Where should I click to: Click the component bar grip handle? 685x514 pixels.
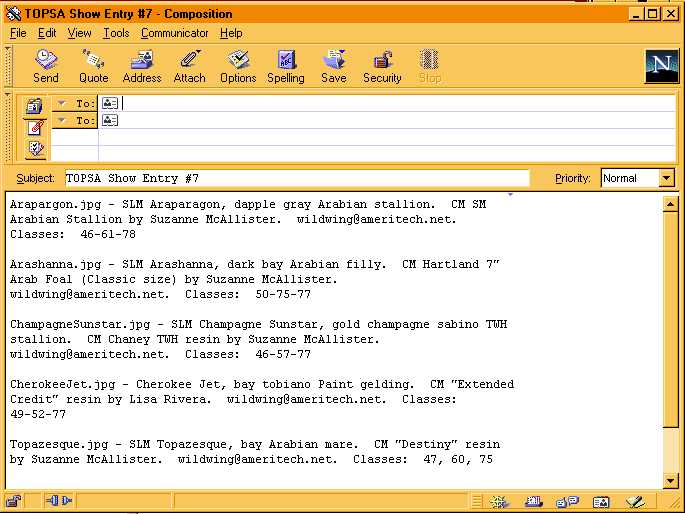477,502
